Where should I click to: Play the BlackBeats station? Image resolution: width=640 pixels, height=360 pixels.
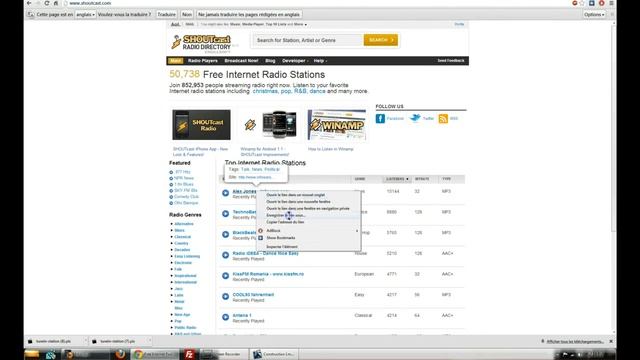pos(225,235)
